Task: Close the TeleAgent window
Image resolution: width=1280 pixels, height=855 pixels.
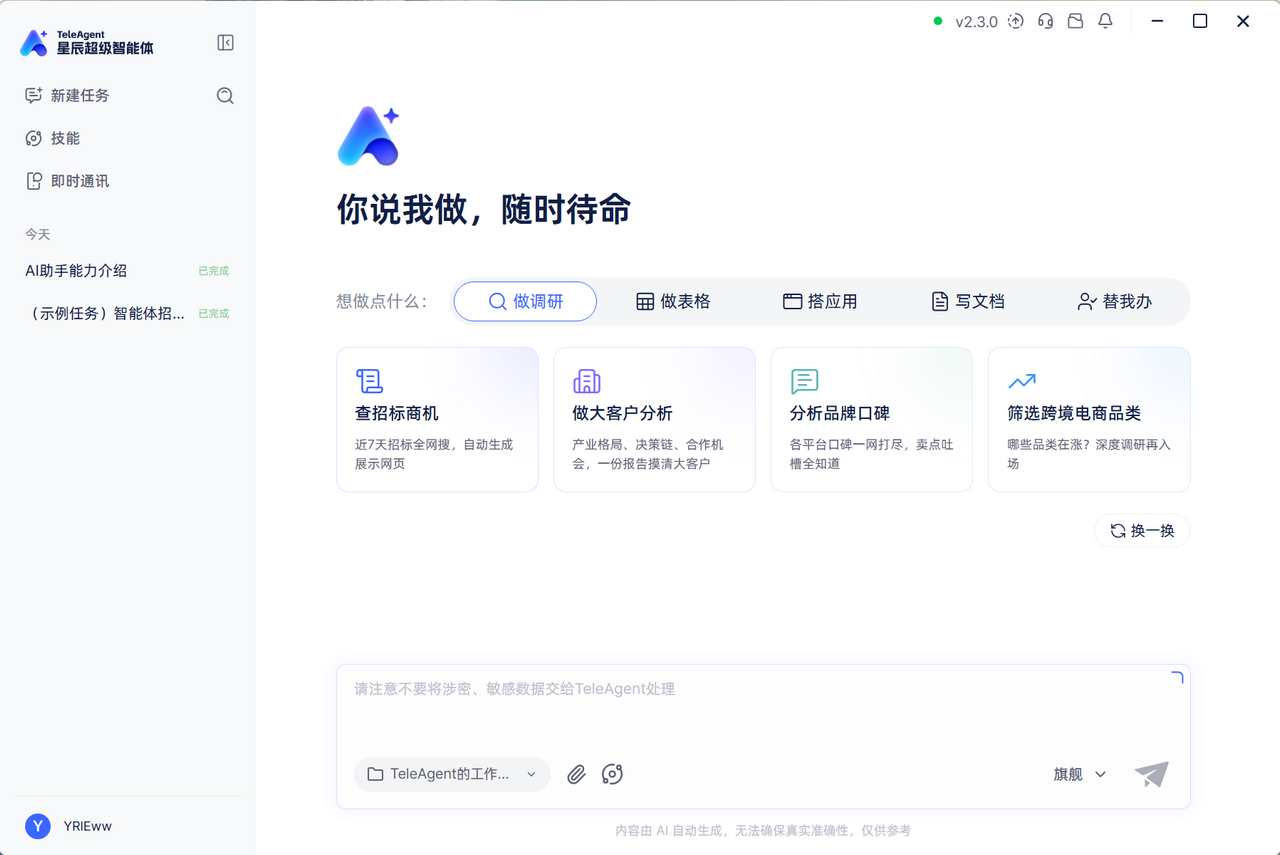Action: (1243, 21)
